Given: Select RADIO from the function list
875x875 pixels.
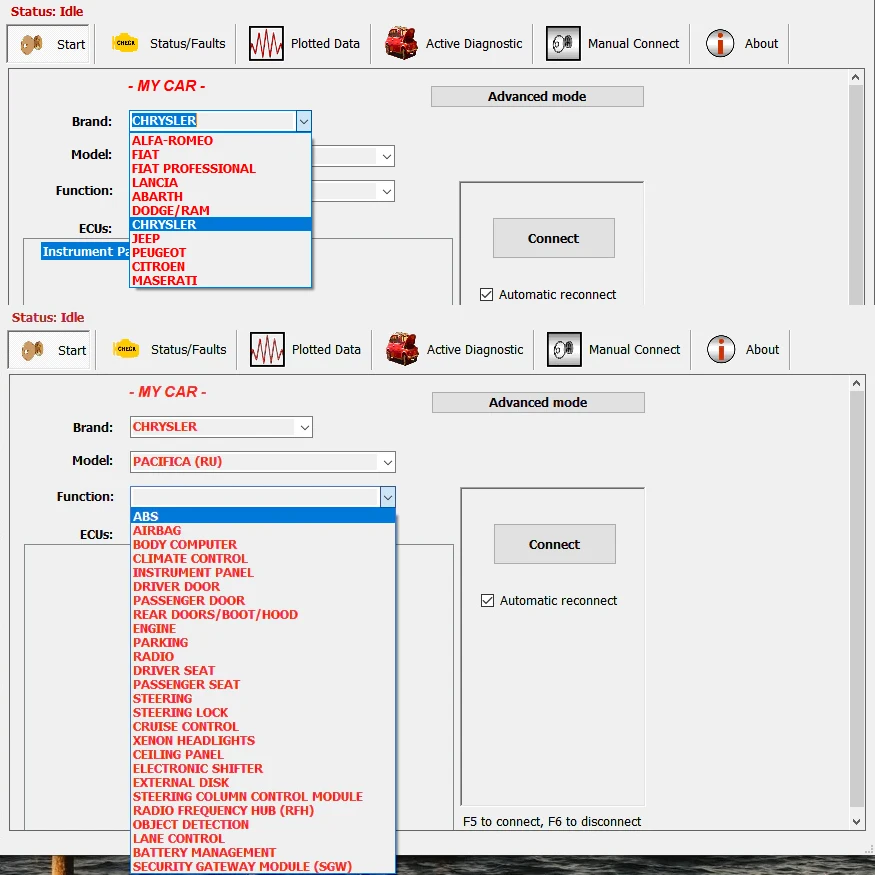Looking at the screenshot, I should [x=263, y=656].
